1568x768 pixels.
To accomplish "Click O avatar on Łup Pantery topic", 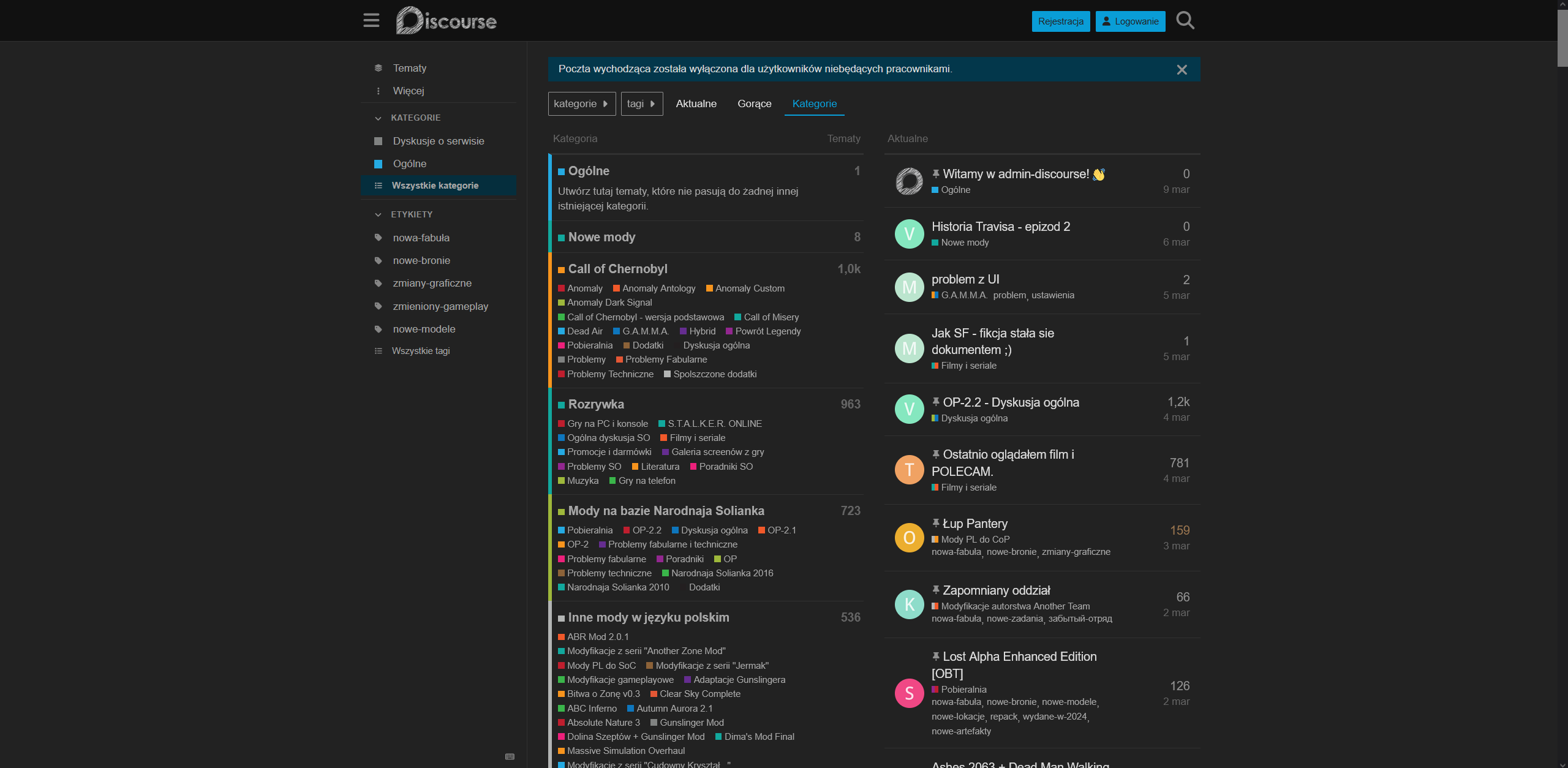I will (x=909, y=538).
